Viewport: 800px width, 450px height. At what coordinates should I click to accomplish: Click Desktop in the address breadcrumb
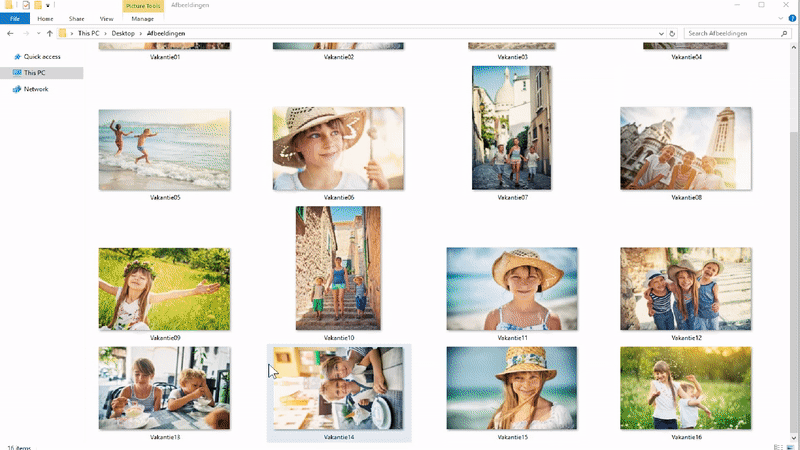click(122, 33)
